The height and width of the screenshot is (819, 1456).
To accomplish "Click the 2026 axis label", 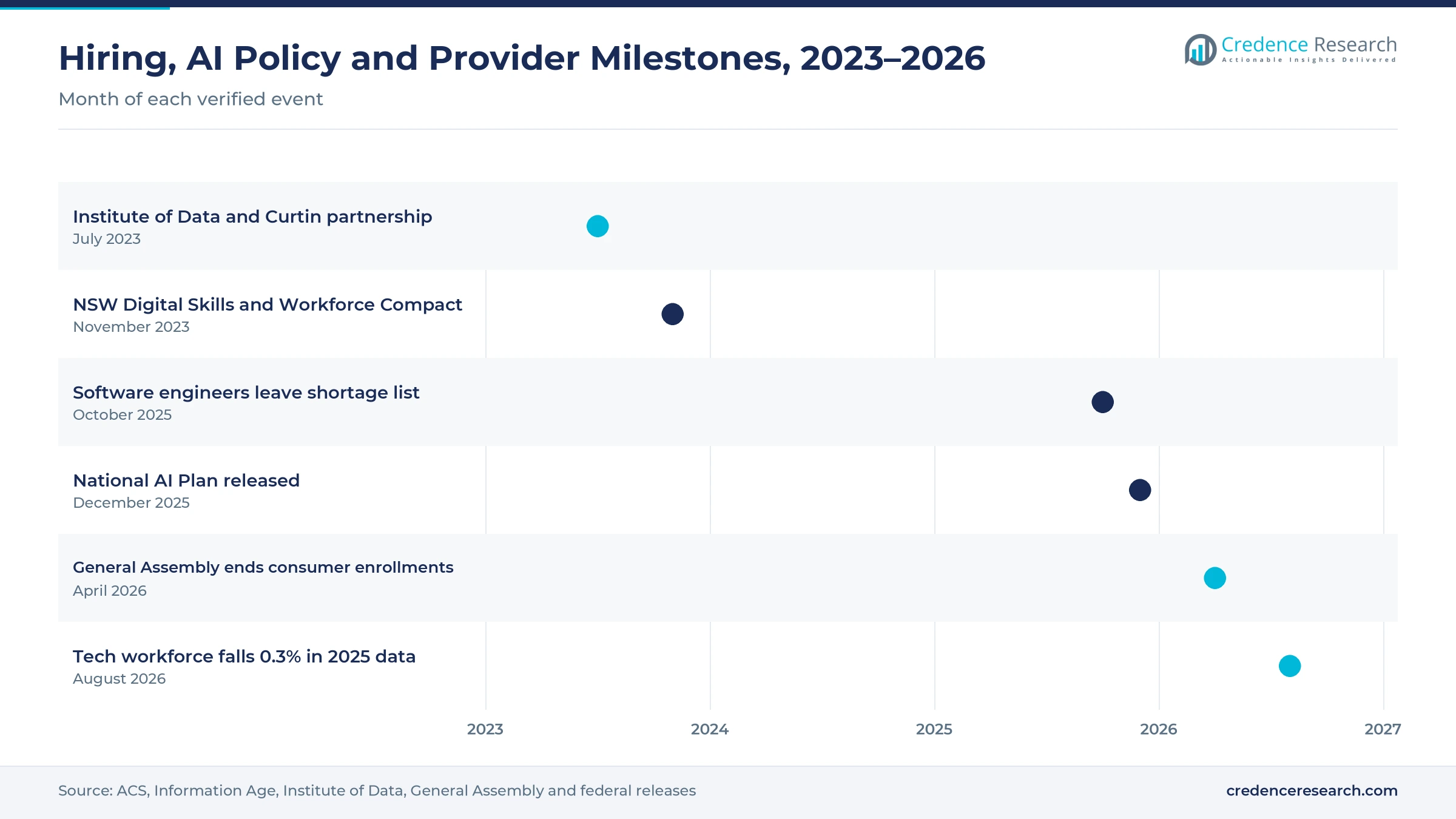I will click(x=1159, y=729).
